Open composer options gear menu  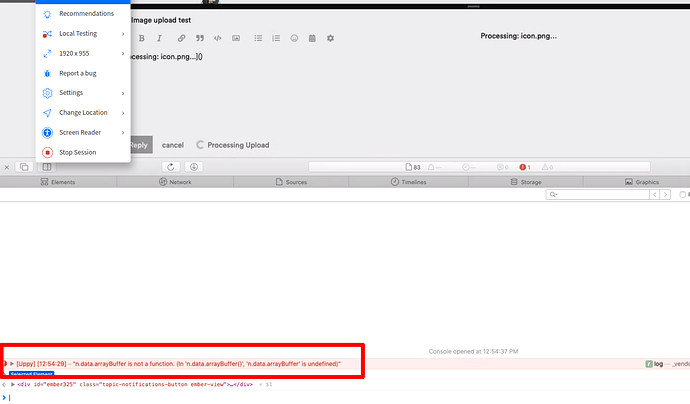330,38
